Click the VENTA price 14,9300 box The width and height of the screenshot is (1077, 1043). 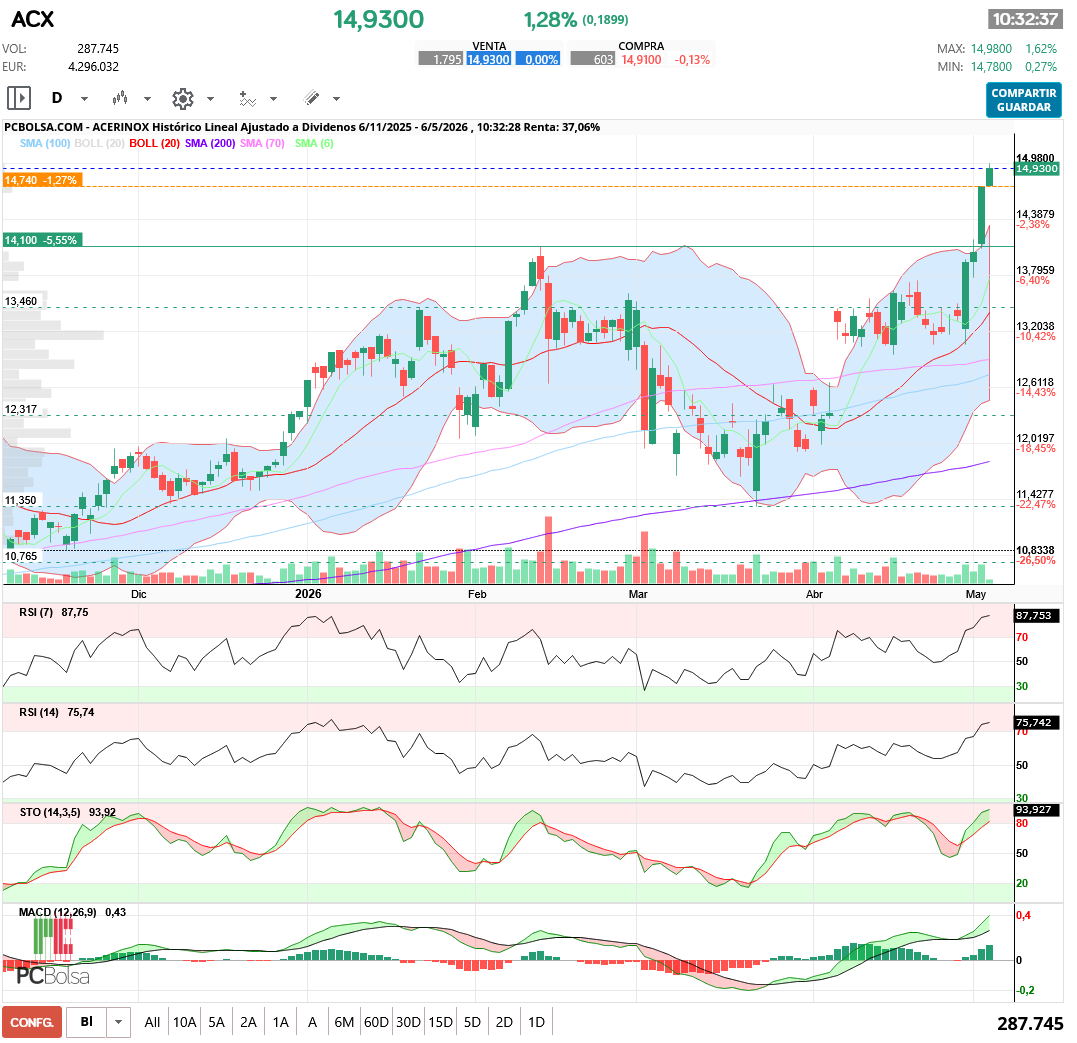click(488, 60)
